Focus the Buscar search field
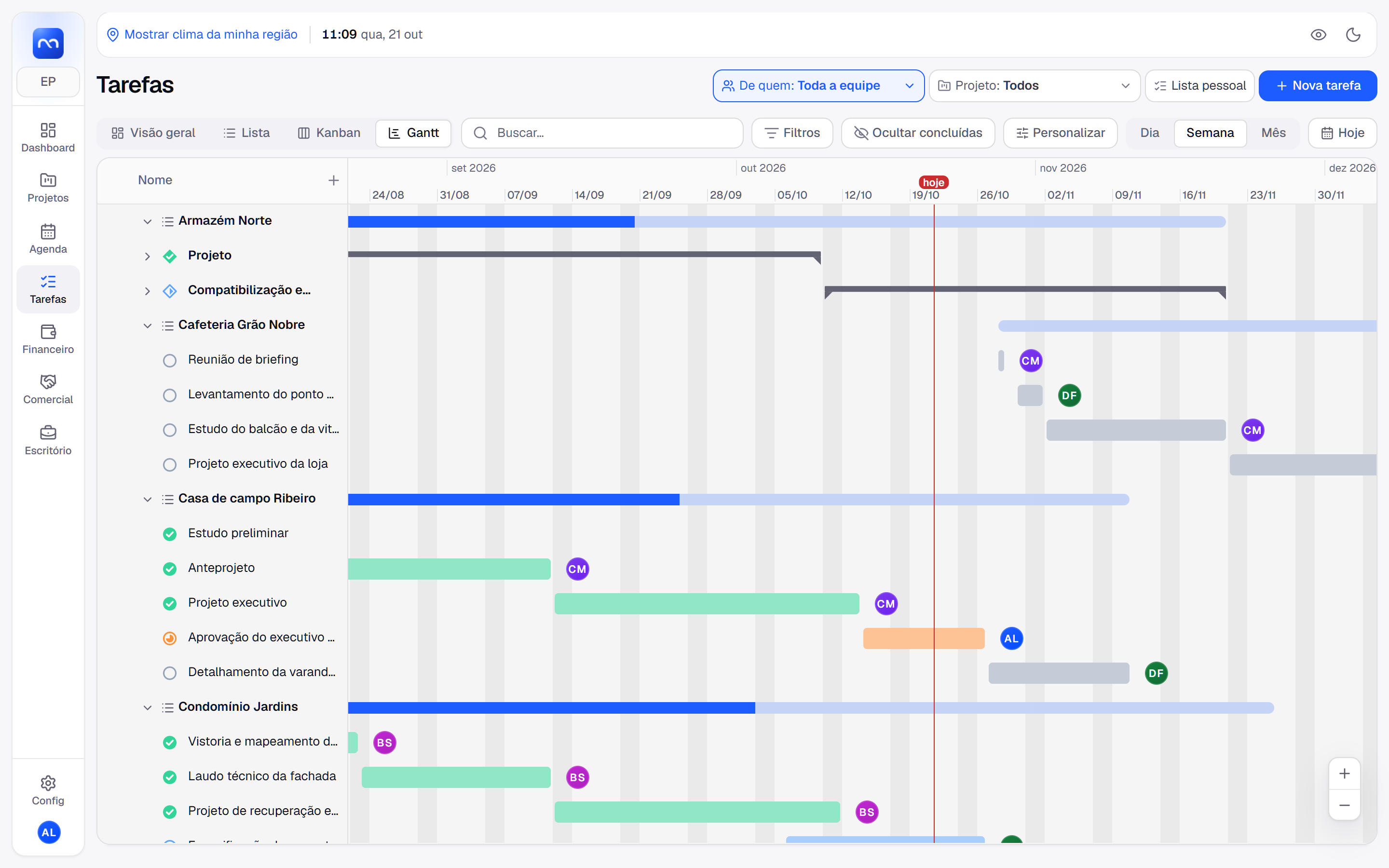Image resolution: width=1389 pixels, height=868 pixels. click(x=602, y=133)
